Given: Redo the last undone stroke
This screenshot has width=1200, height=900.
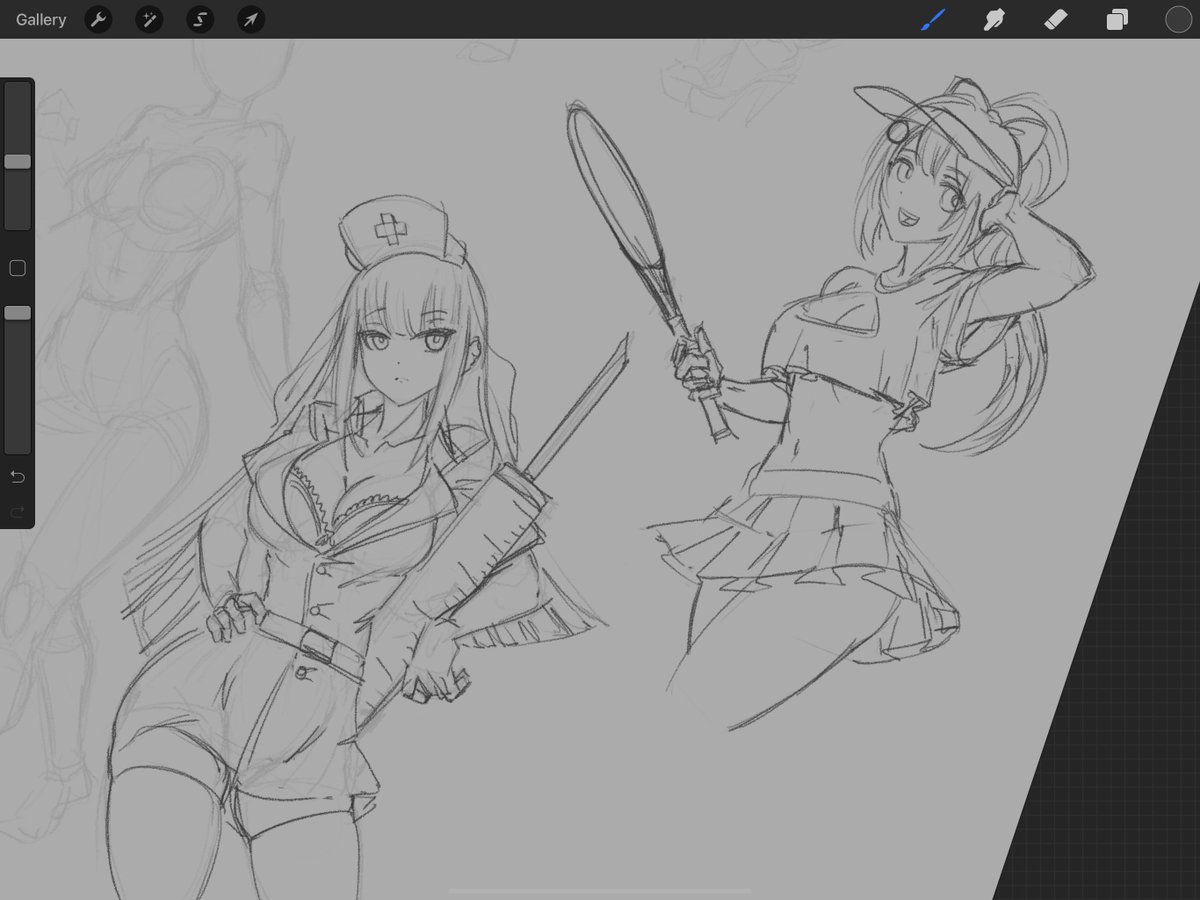Looking at the screenshot, I should (17, 512).
